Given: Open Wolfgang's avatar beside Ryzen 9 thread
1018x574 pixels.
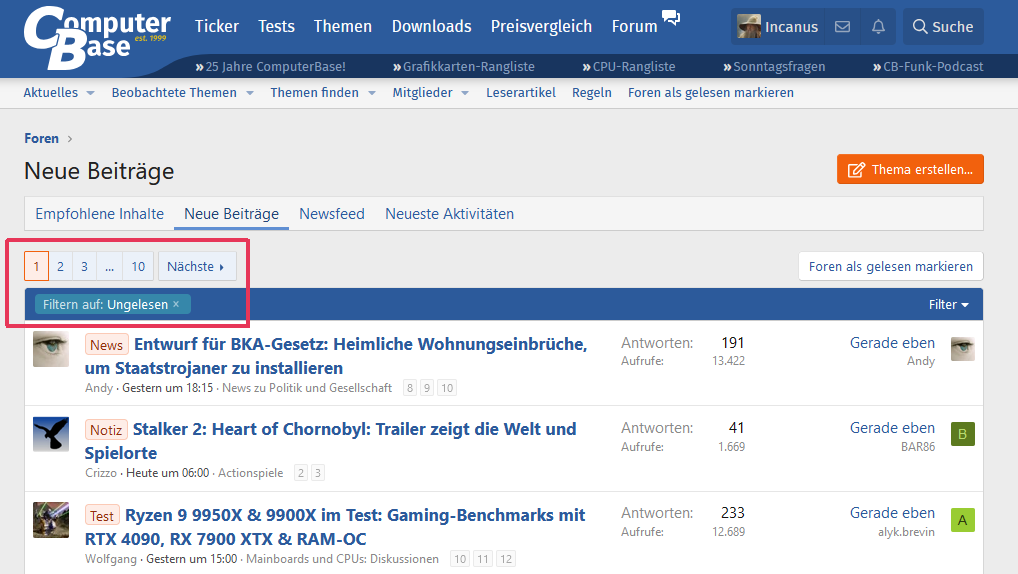Looking at the screenshot, I should [x=51, y=519].
